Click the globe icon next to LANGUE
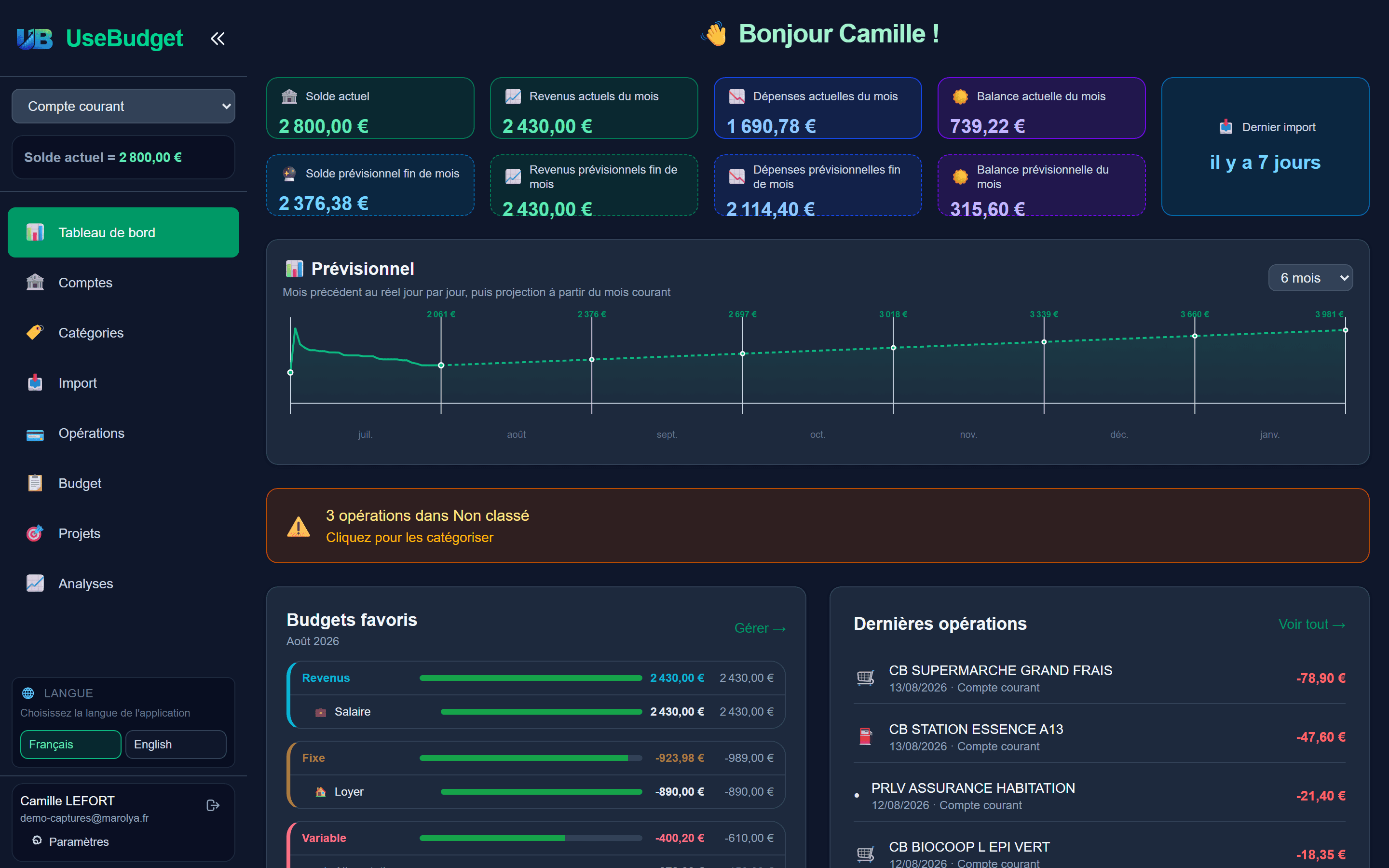The height and width of the screenshot is (868, 1389). [x=28, y=693]
